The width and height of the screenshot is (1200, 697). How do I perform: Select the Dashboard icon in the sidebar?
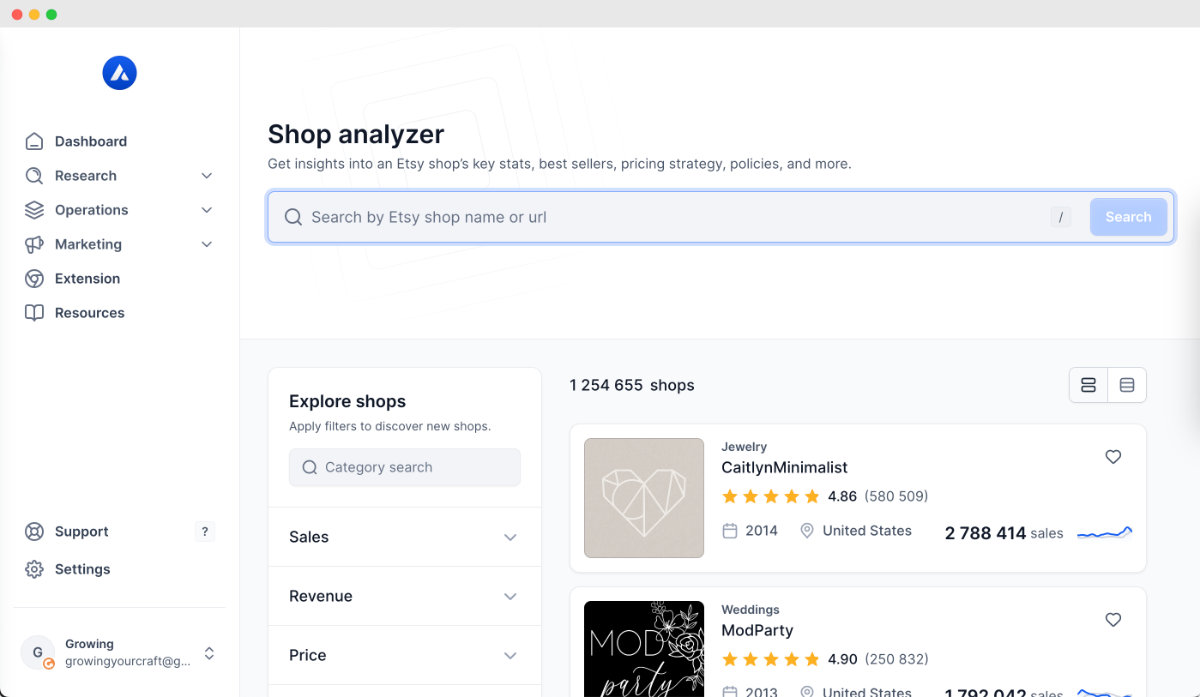[x=33, y=141]
